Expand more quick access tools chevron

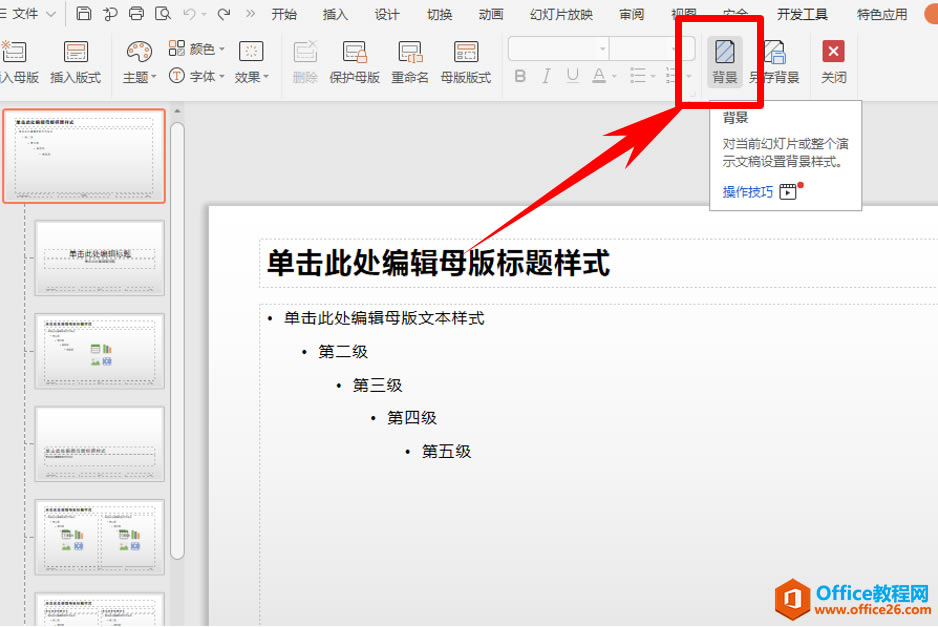pos(250,13)
